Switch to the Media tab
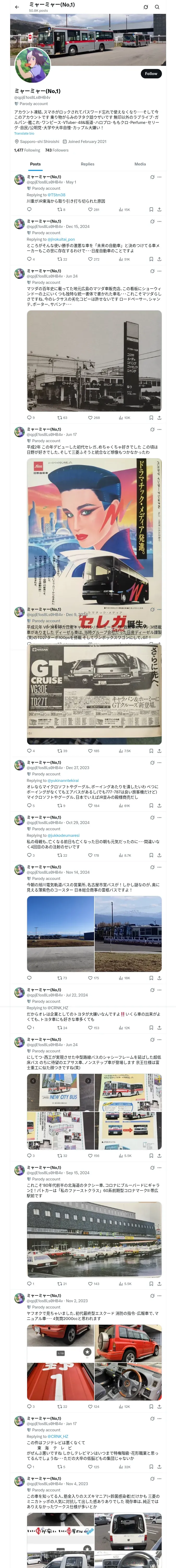The height and width of the screenshot is (1568, 176). click(140, 164)
